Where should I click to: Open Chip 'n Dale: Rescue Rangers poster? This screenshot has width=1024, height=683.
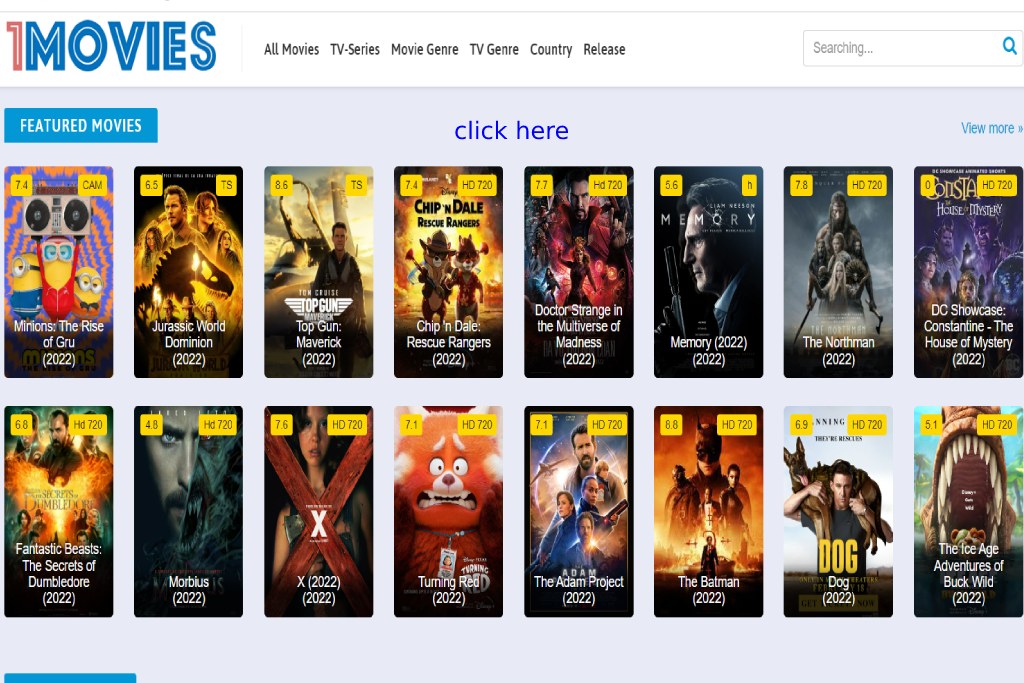449,272
